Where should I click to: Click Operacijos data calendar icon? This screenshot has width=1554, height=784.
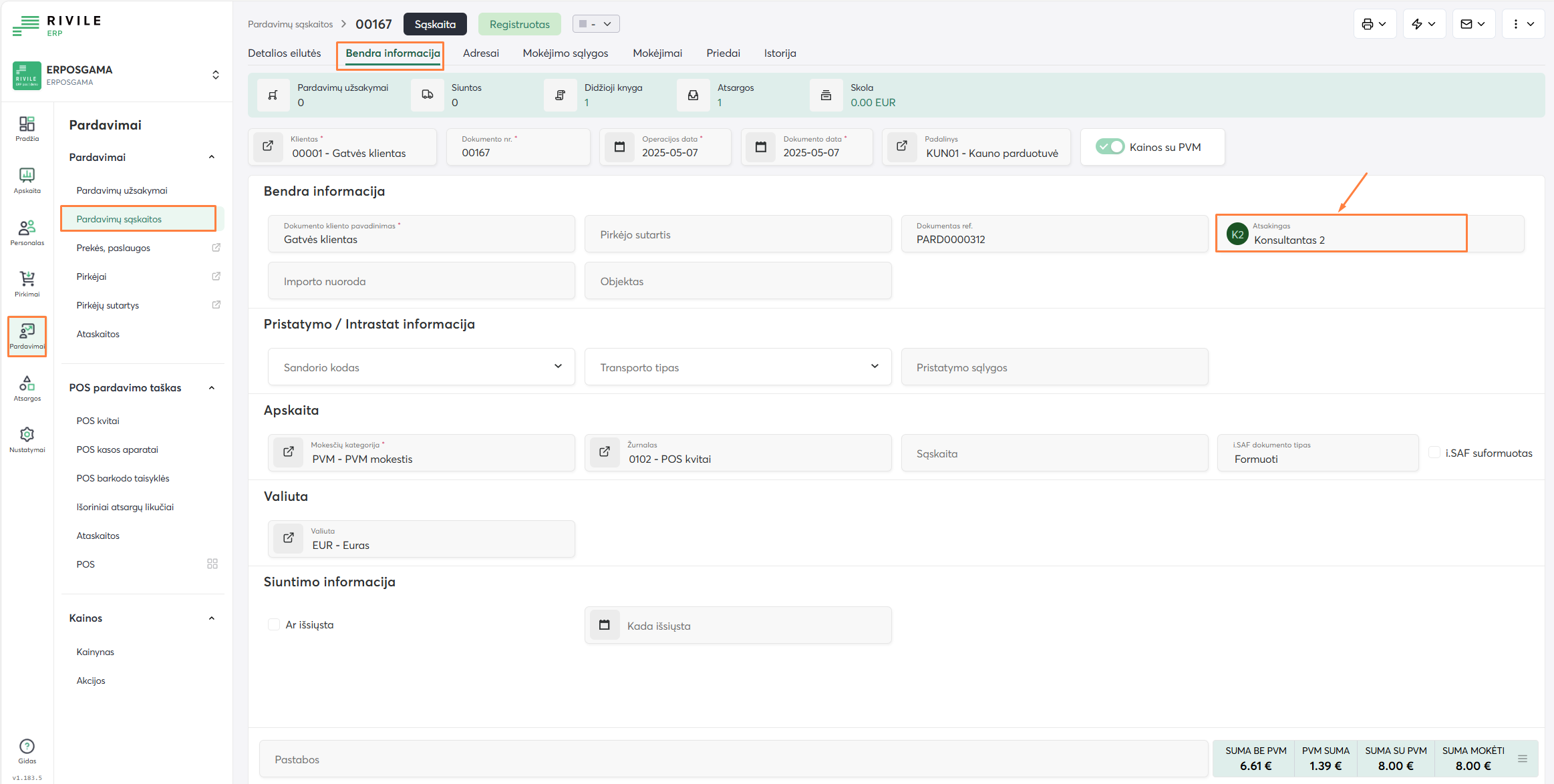pos(619,146)
